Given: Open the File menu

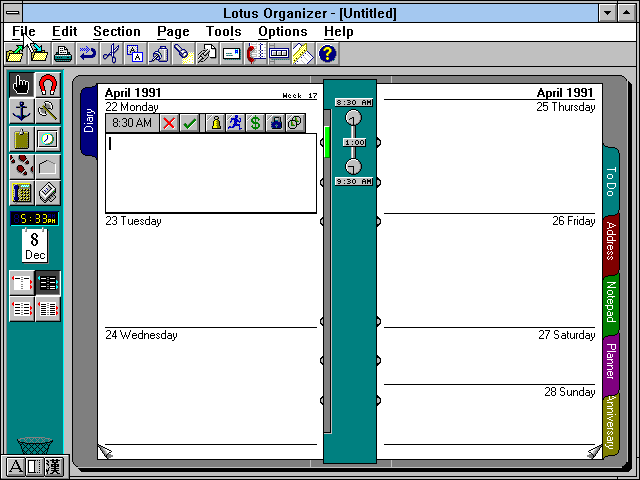Looking at the screenshot, I should 24,31.
